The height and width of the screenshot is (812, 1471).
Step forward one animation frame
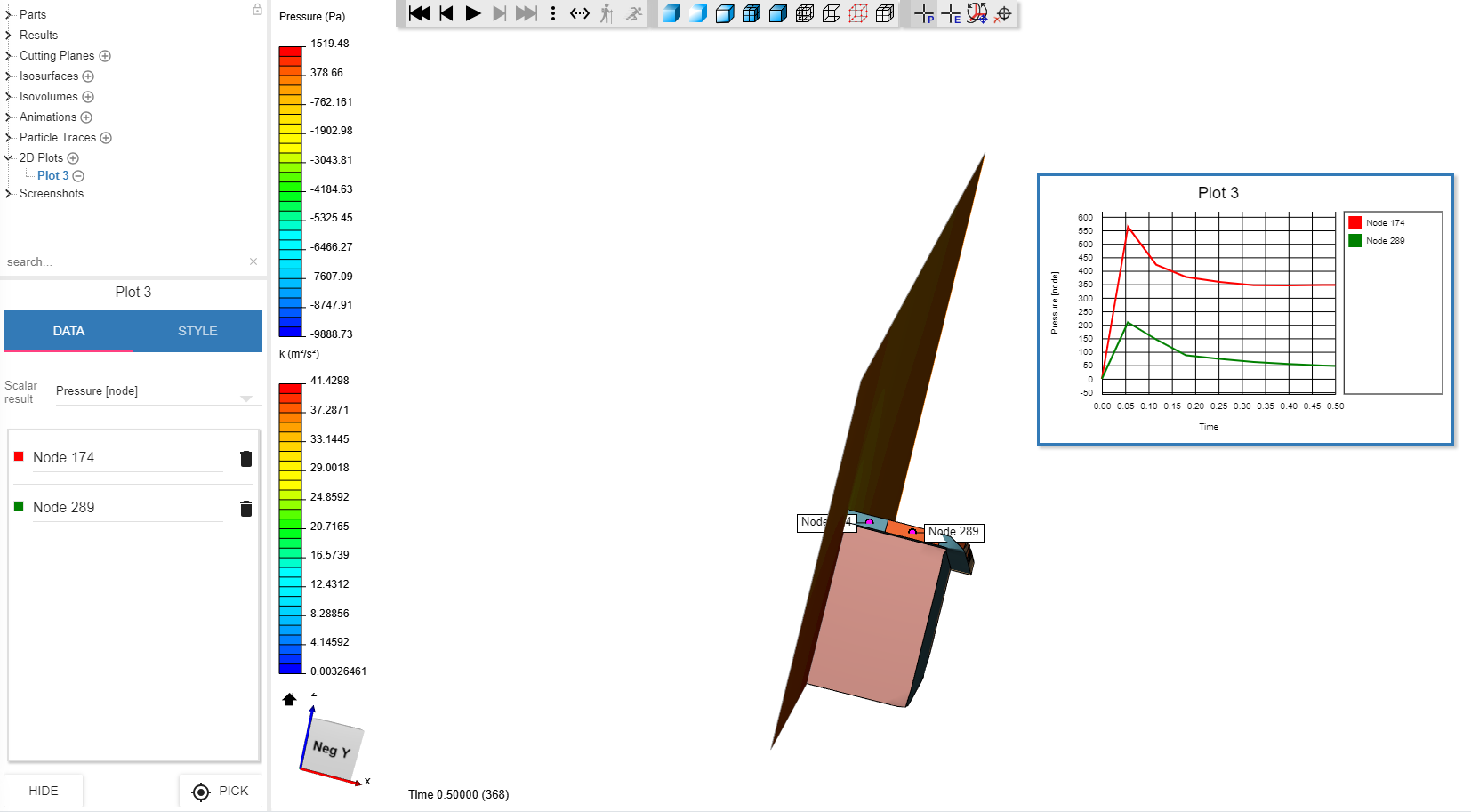500,13
